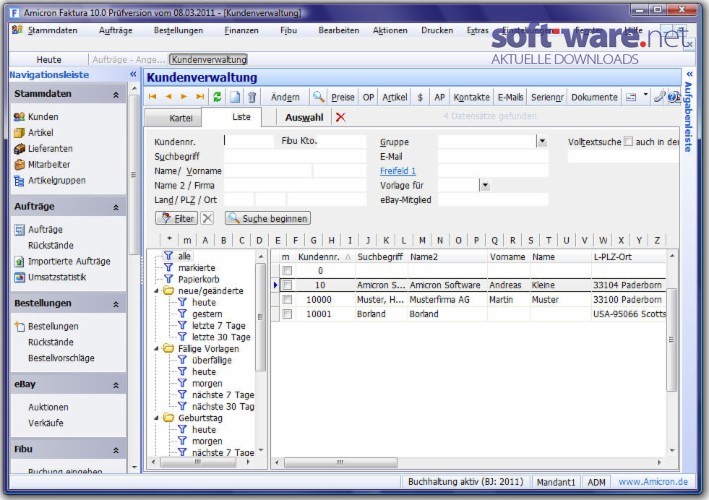This screenshot has width=709, height=500.
Task: Open the Bearbeiten menu
Action: (x=339, y=30)
